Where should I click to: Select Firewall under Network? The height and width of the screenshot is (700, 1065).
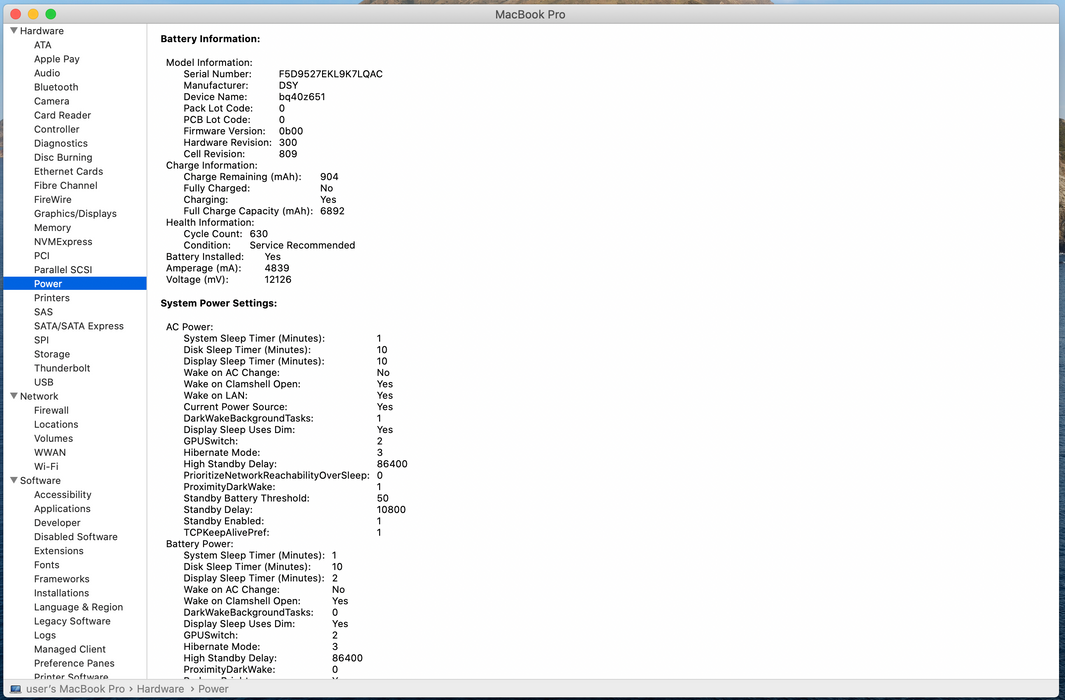pos(52,410)
